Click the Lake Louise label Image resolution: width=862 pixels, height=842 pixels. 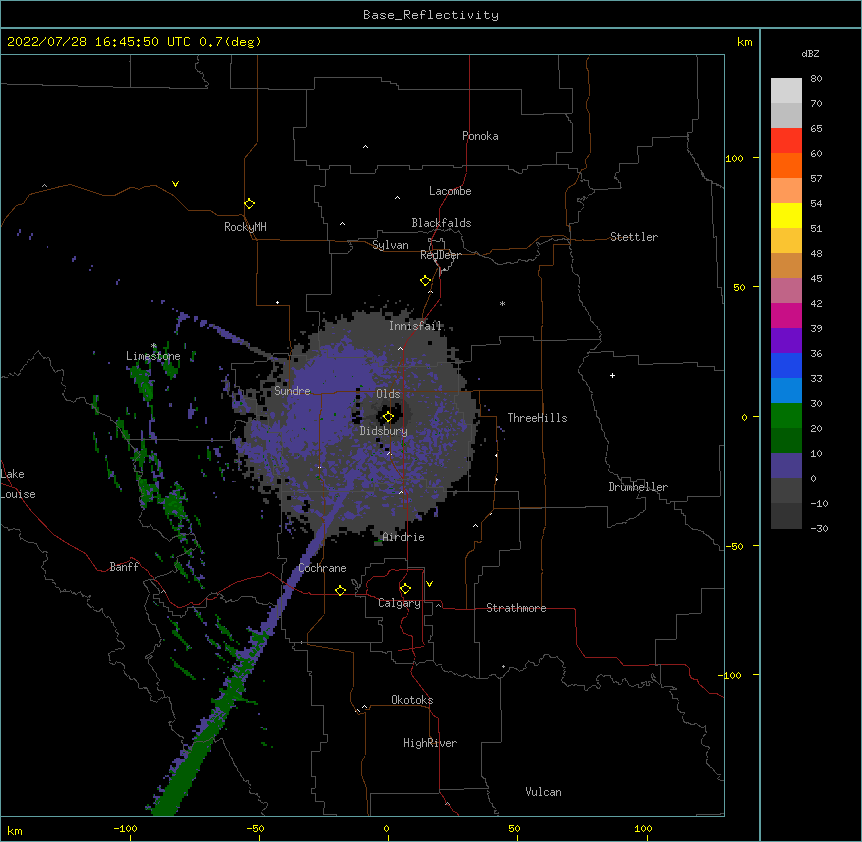[x=18, y=484]
